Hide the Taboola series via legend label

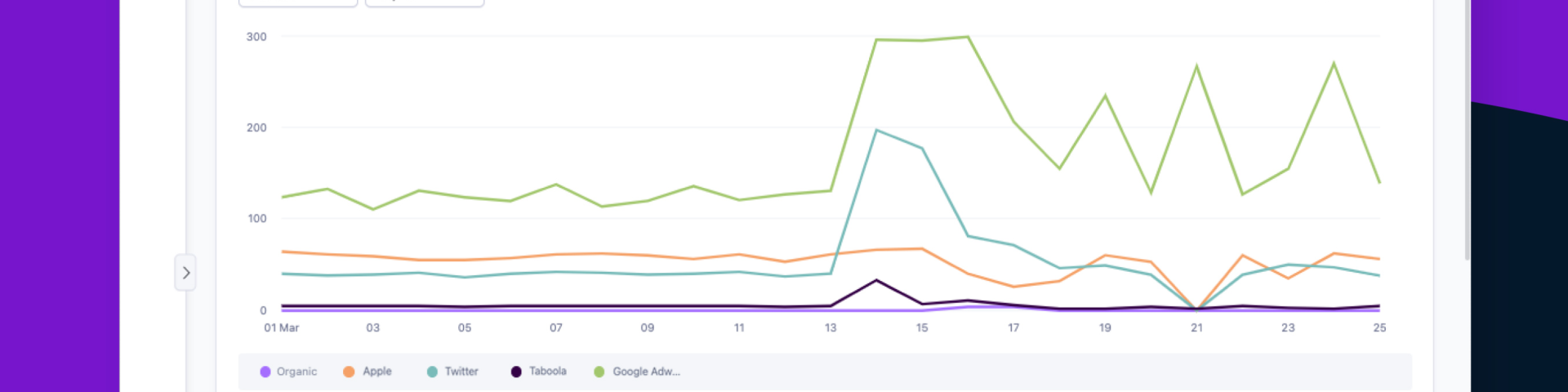point(547,372)
